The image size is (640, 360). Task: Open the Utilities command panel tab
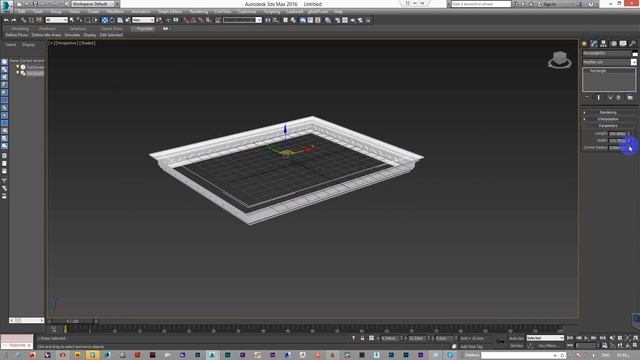coord(633,44)
